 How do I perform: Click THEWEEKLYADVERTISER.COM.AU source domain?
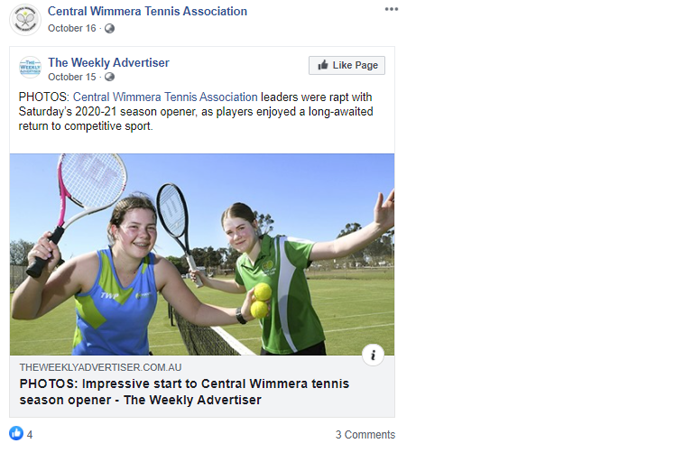pos(100,367)
